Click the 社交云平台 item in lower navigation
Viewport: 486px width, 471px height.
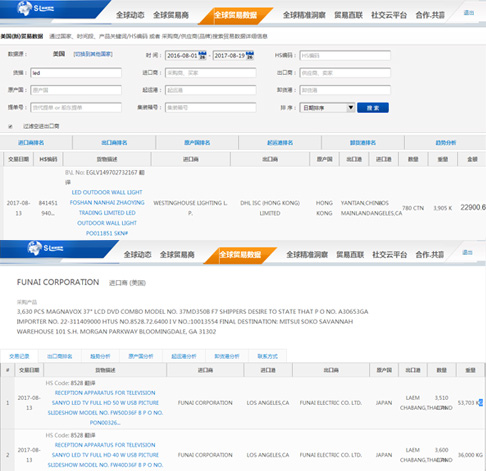click(x=389, y=255)
